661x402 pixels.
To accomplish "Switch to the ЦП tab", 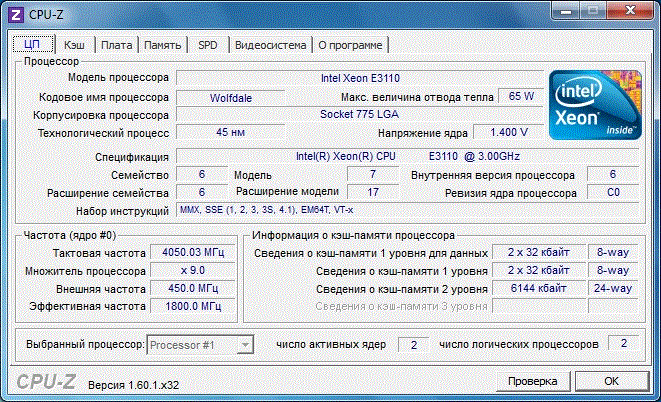I will point(32,45).
